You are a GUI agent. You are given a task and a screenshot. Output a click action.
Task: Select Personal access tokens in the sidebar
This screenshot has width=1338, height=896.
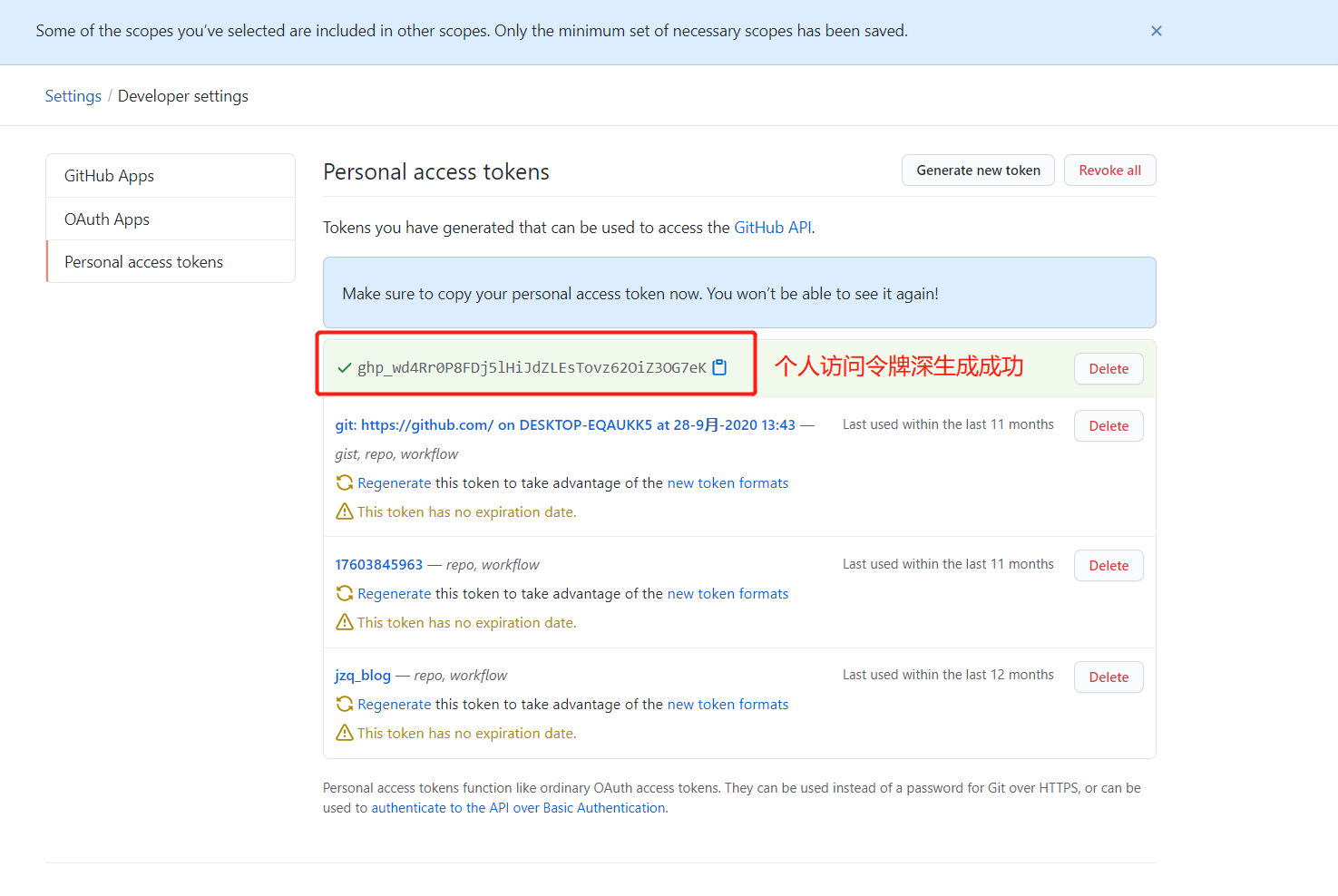coord(143,261)
